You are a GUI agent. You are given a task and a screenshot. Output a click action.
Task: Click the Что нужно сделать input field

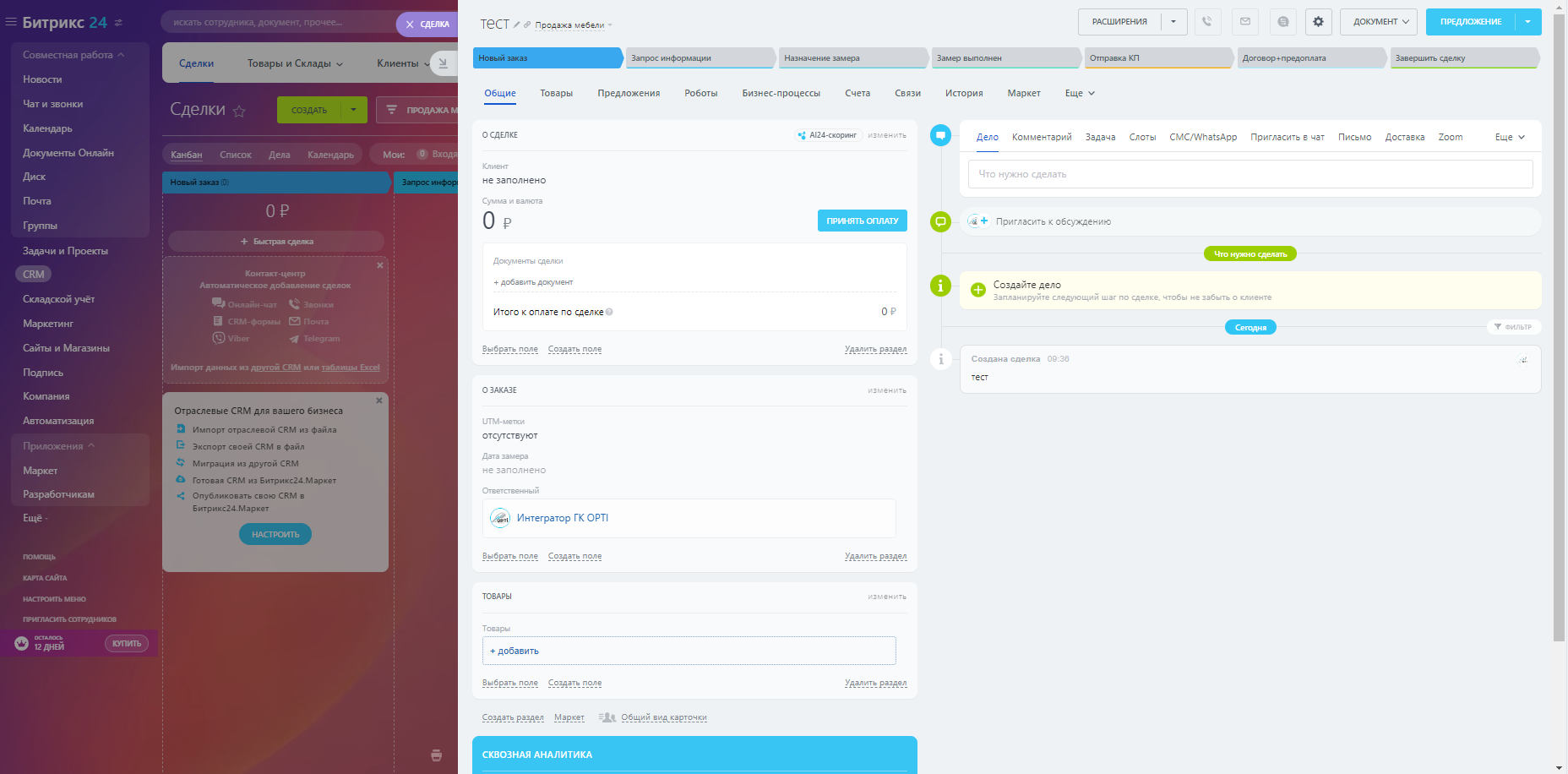point(1250,174)
